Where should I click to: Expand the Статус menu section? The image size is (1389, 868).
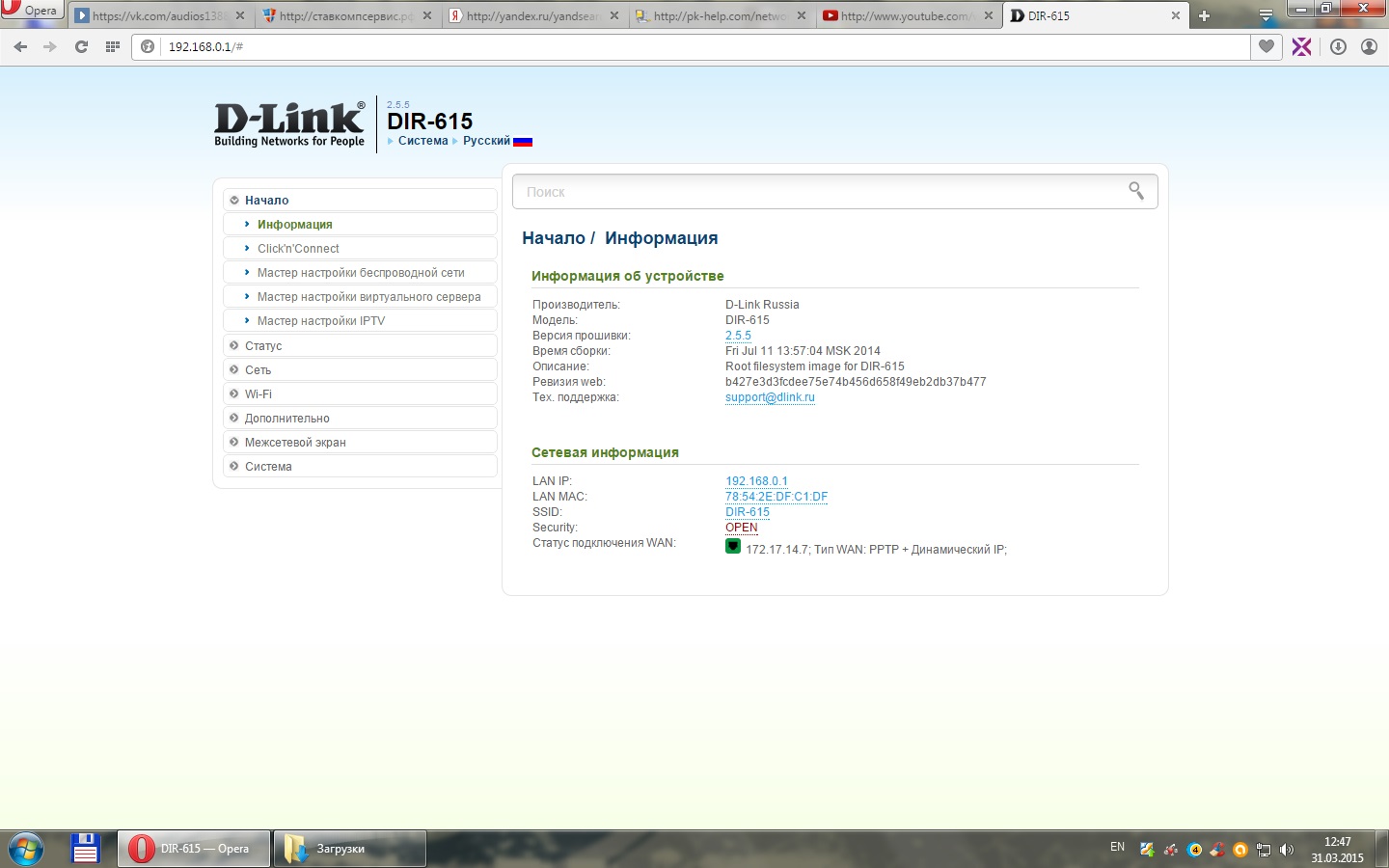click(x=360, y=345)
